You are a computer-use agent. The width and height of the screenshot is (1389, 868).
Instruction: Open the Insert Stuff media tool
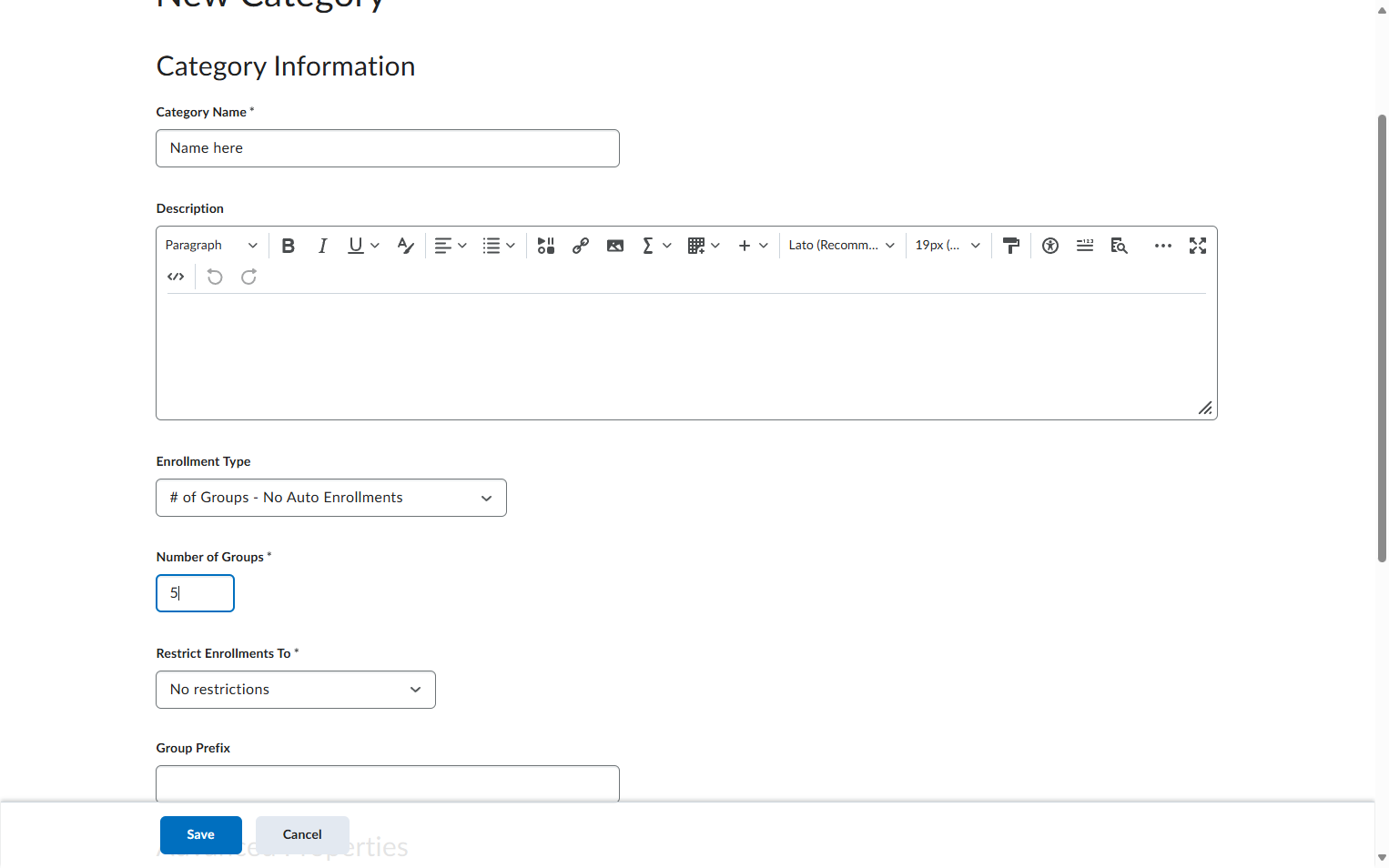(546, 246)
